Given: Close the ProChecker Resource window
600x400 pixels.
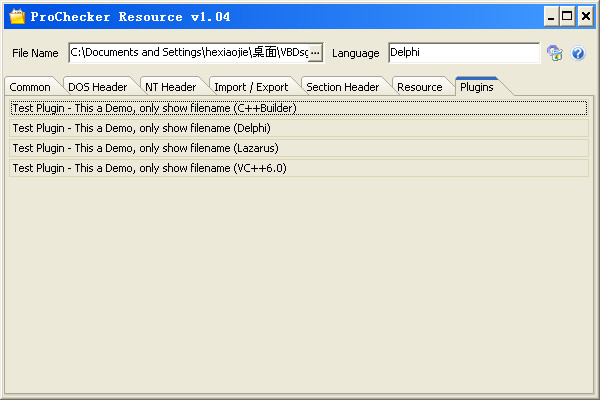Looking at the screenshot, I should click(x=584, y=16).
